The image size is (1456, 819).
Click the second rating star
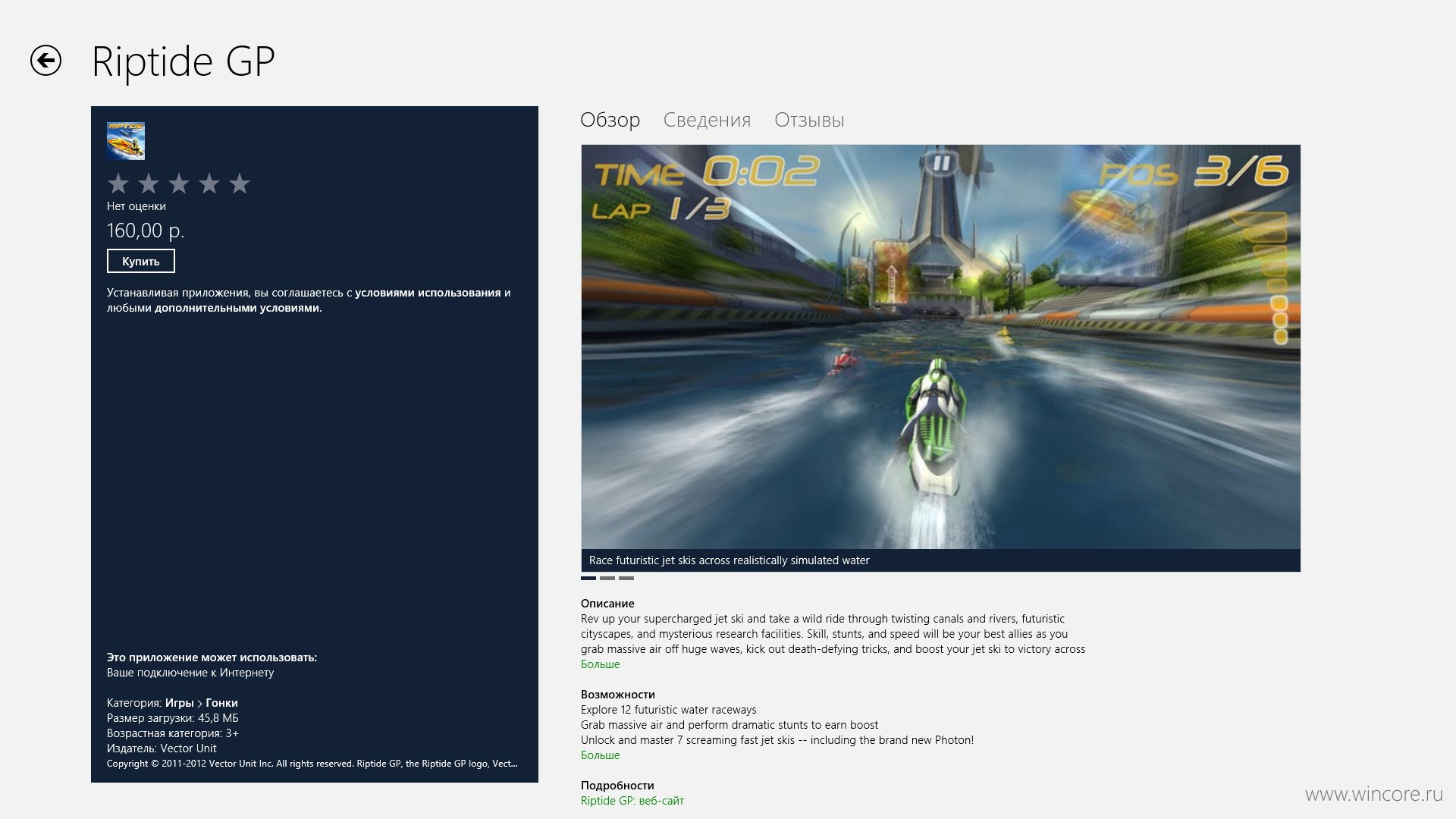[x=149, y=184]
